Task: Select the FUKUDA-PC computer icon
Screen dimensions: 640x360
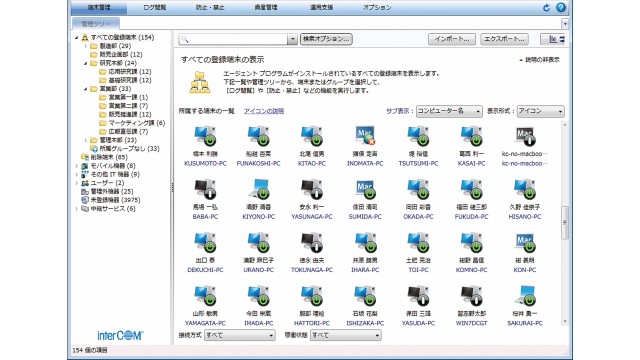Action: point(471,189)
